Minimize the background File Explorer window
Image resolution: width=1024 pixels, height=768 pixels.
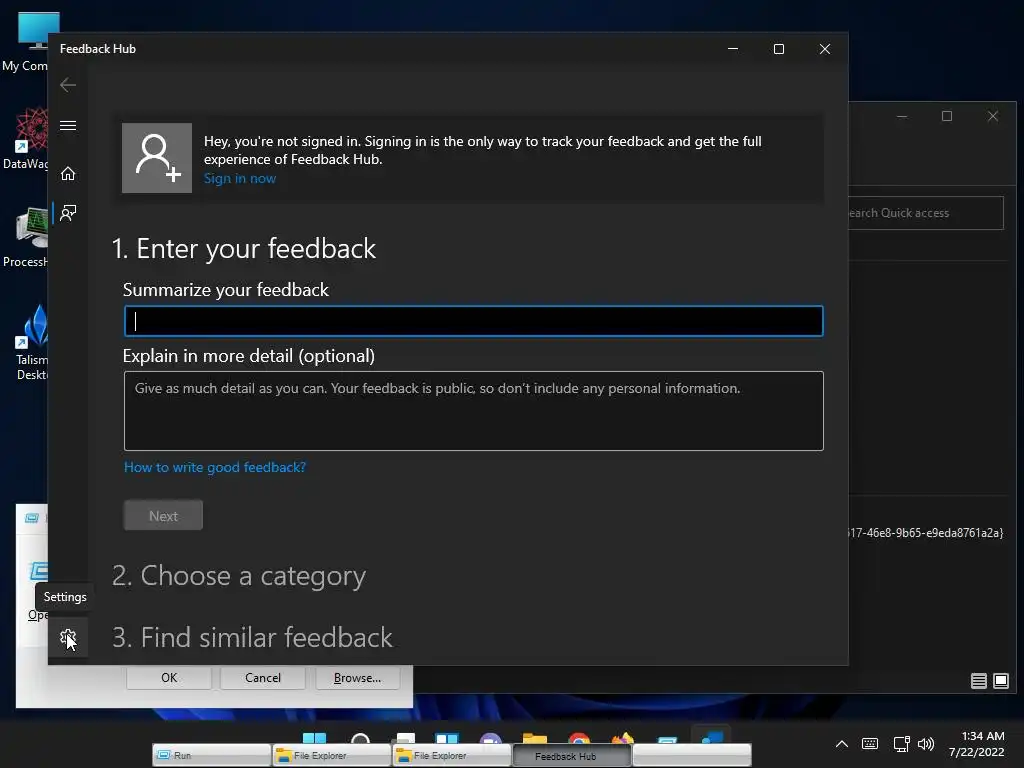coord(902,116)
